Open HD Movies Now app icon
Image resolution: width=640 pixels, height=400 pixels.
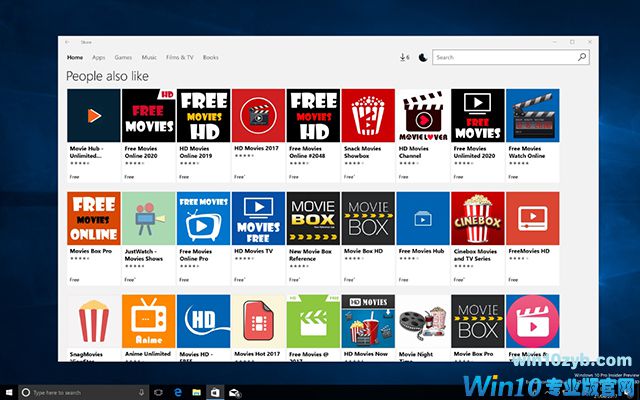(368, 321)
